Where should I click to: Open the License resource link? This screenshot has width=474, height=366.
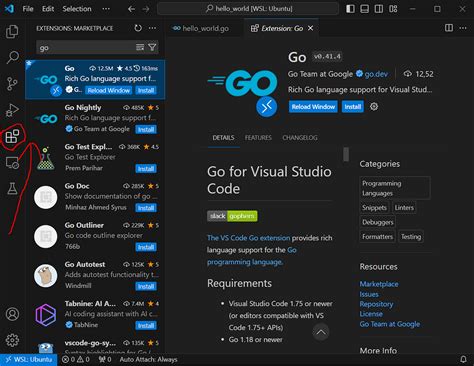[x=371, y=314]
